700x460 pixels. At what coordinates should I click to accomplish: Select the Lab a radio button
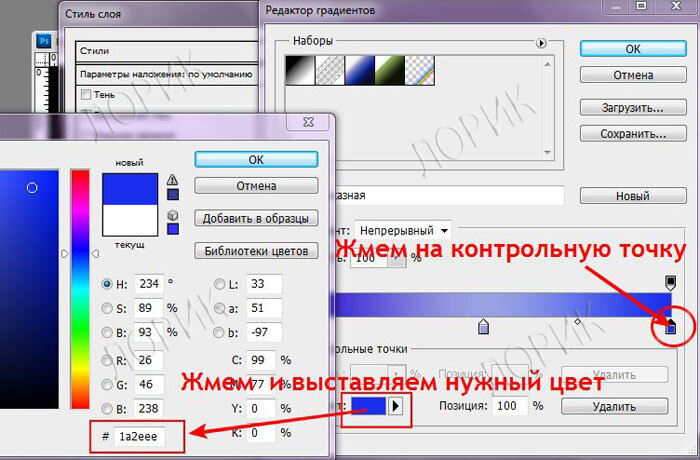pyautogui.click(x=219, y=308)
